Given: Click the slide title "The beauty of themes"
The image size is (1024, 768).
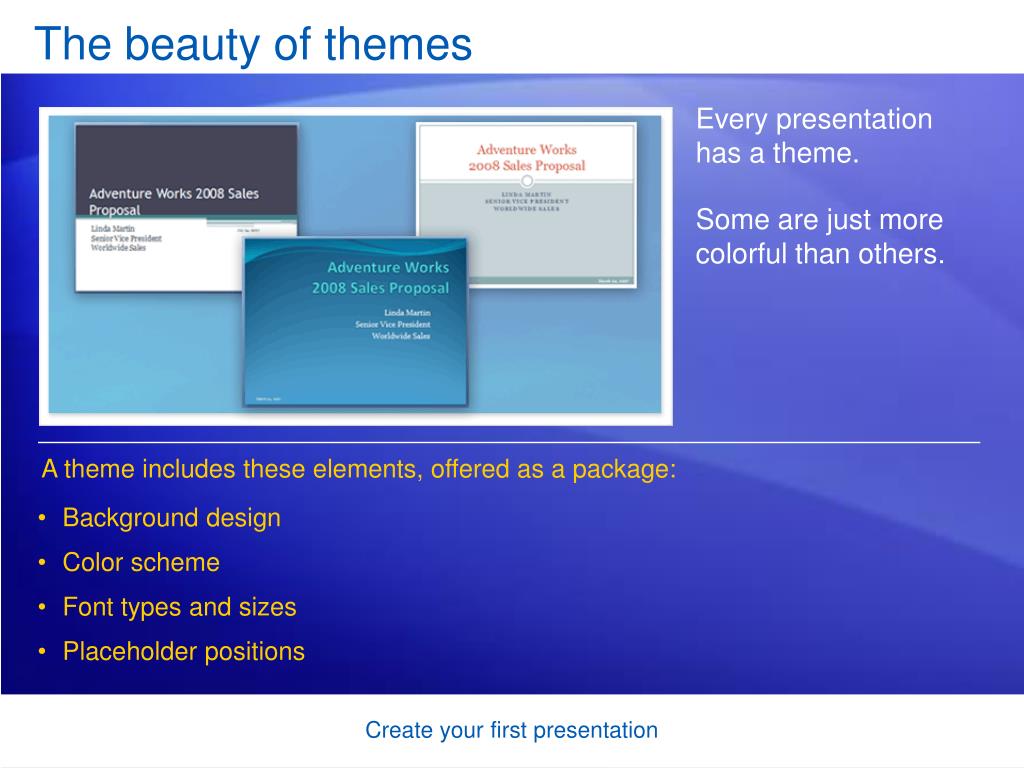Looking at the screenshot, I should point(253,44).
